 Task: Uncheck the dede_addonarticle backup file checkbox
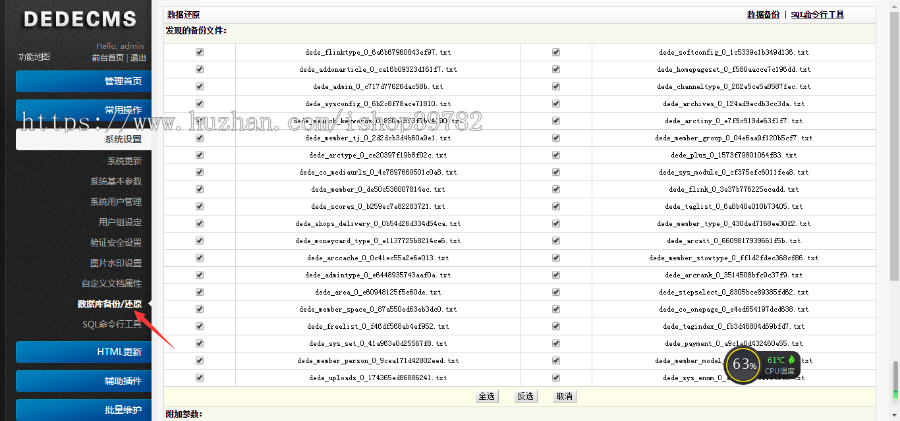click(x=199, y=69)
